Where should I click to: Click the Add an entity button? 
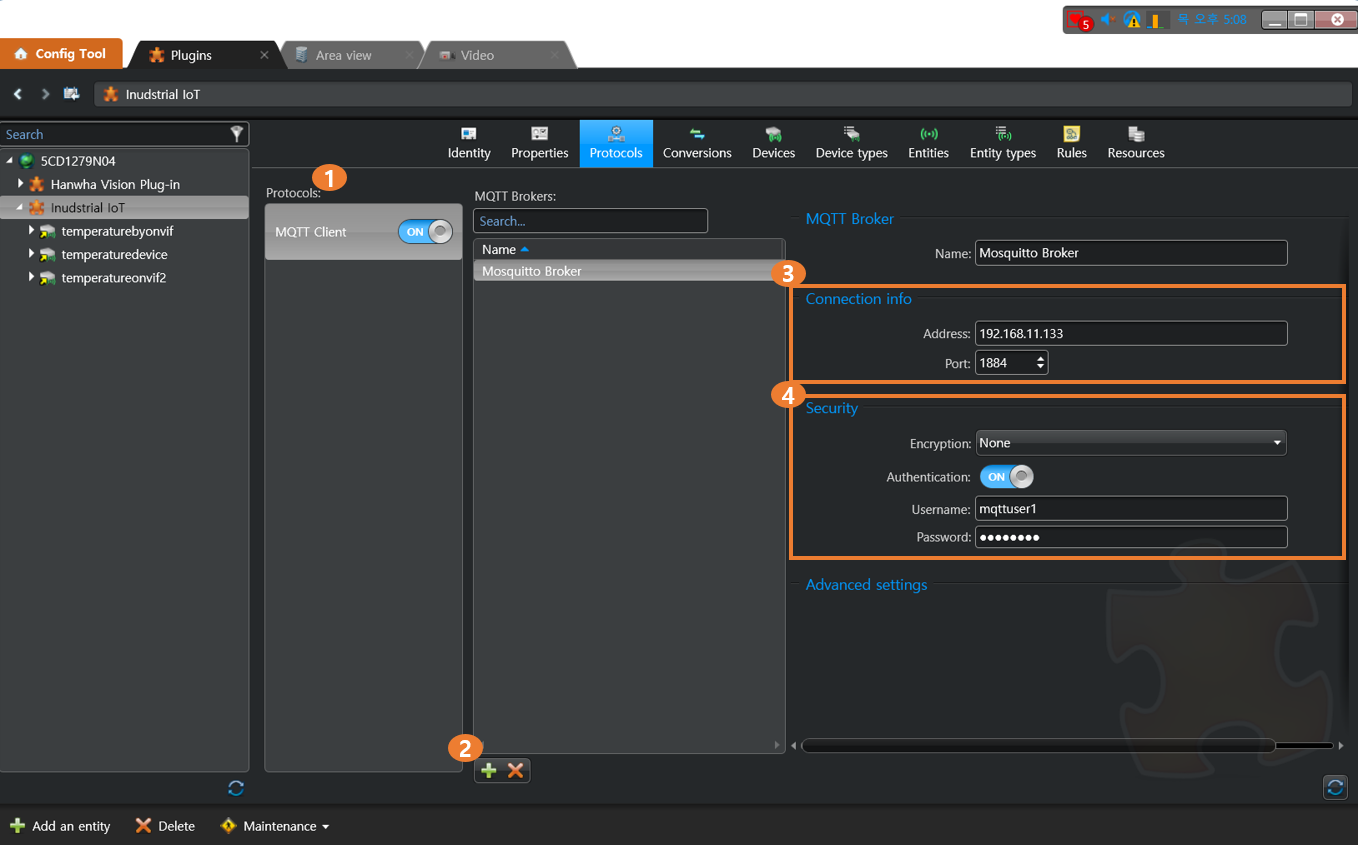pyautogui.click(x=60, y=826)
